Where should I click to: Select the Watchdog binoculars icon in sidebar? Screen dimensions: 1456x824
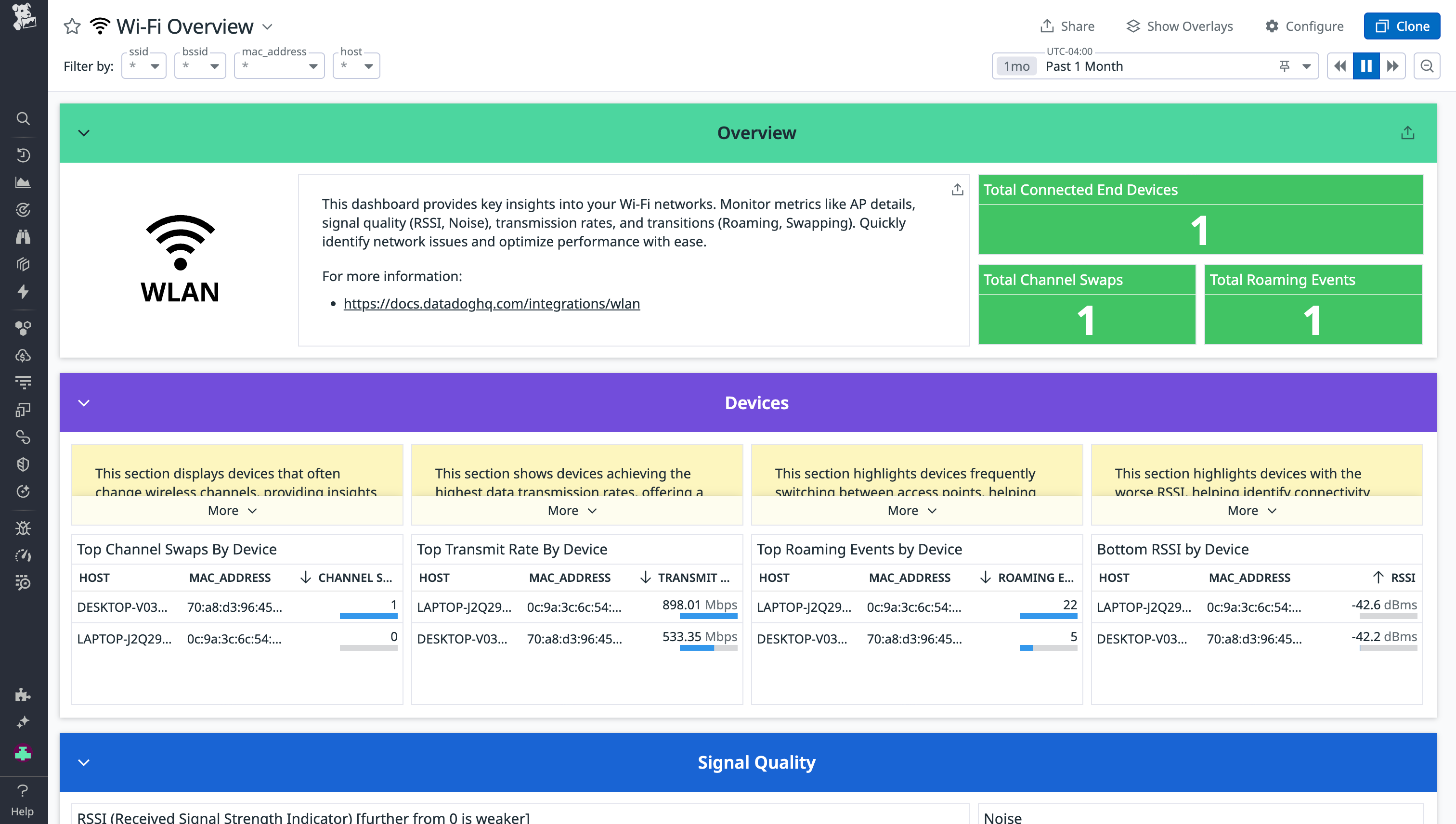(x=23, y=236)
